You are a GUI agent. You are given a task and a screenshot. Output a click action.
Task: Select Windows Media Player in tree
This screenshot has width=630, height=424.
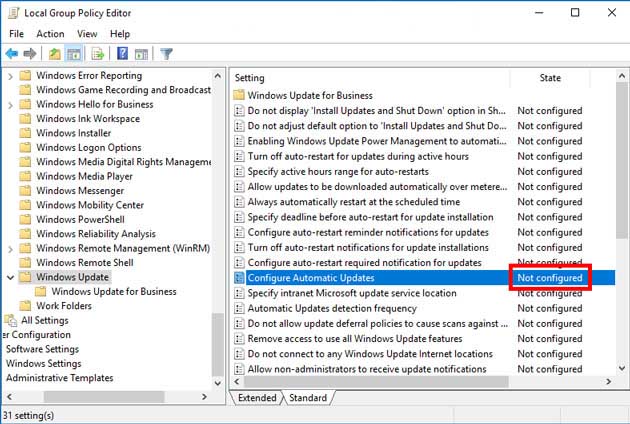point(84,176)
